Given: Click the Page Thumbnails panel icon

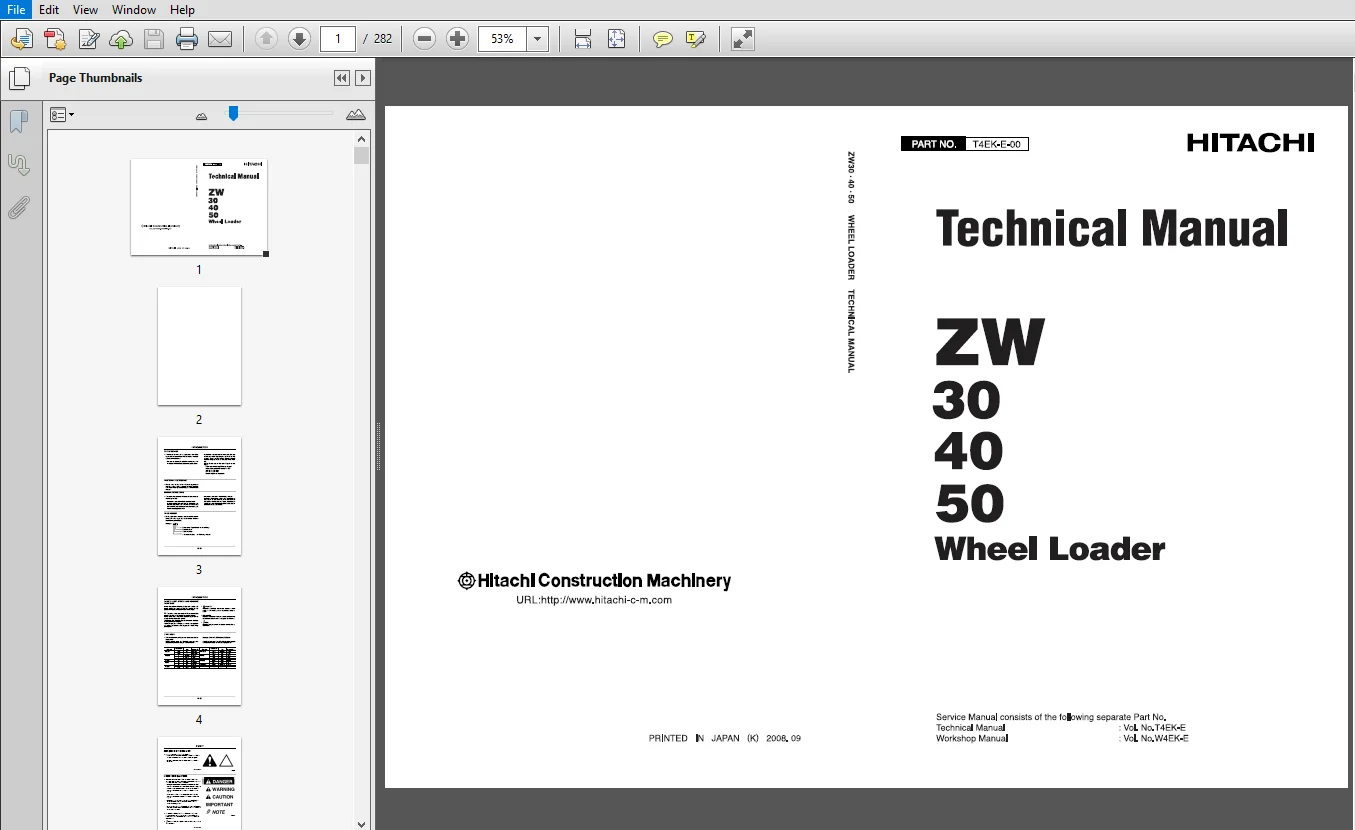Looking at the screenshot, I should click(19, 79).
